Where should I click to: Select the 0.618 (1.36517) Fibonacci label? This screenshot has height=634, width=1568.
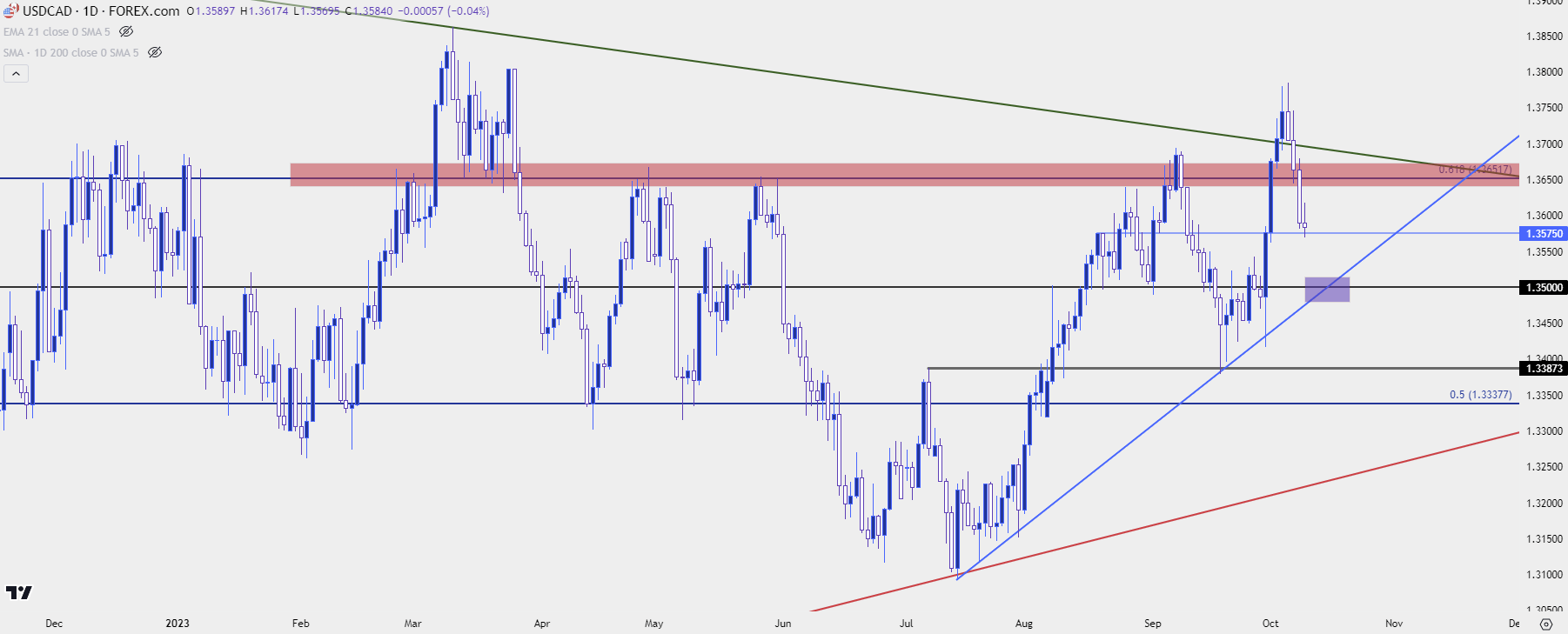(x=1475, y=170)
